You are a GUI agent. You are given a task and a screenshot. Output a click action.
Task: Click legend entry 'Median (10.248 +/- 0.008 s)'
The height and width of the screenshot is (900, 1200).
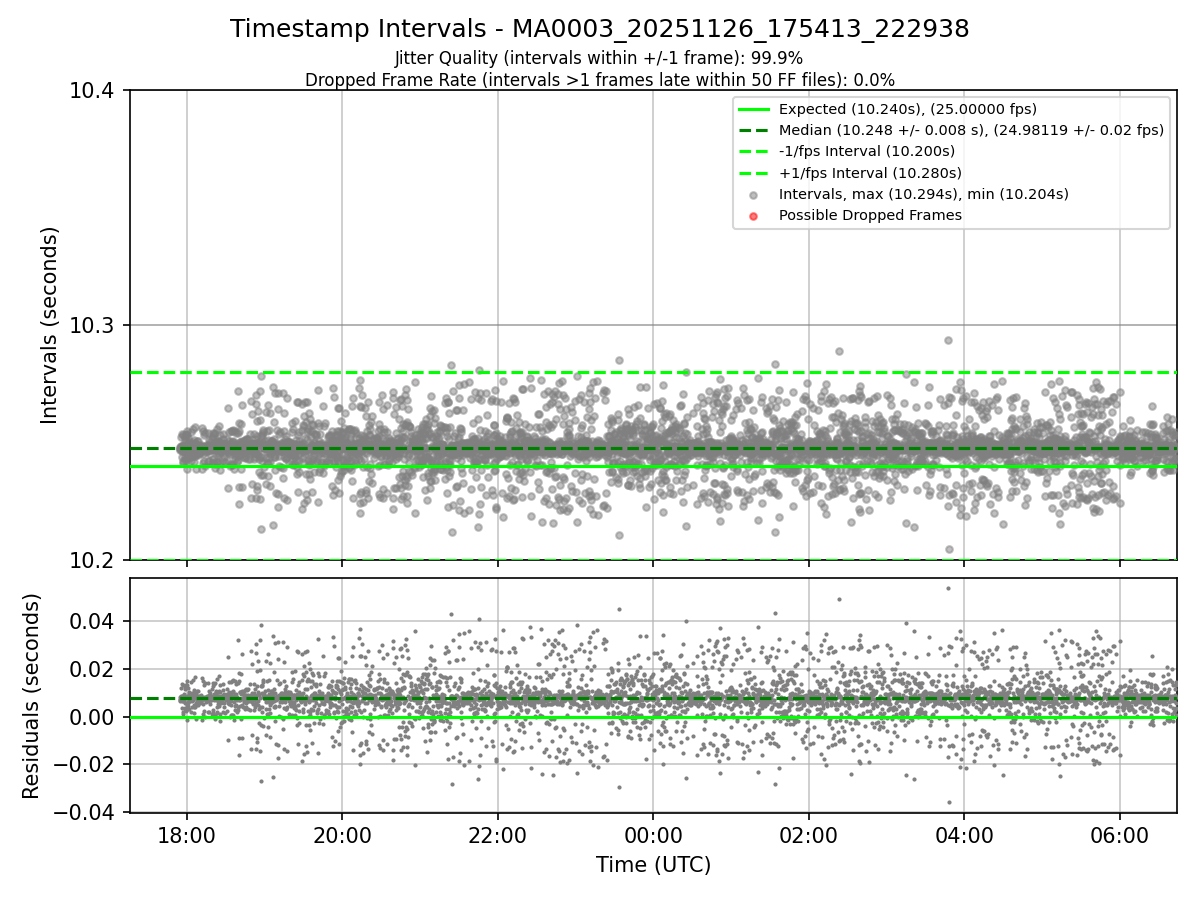coord(971,130)
